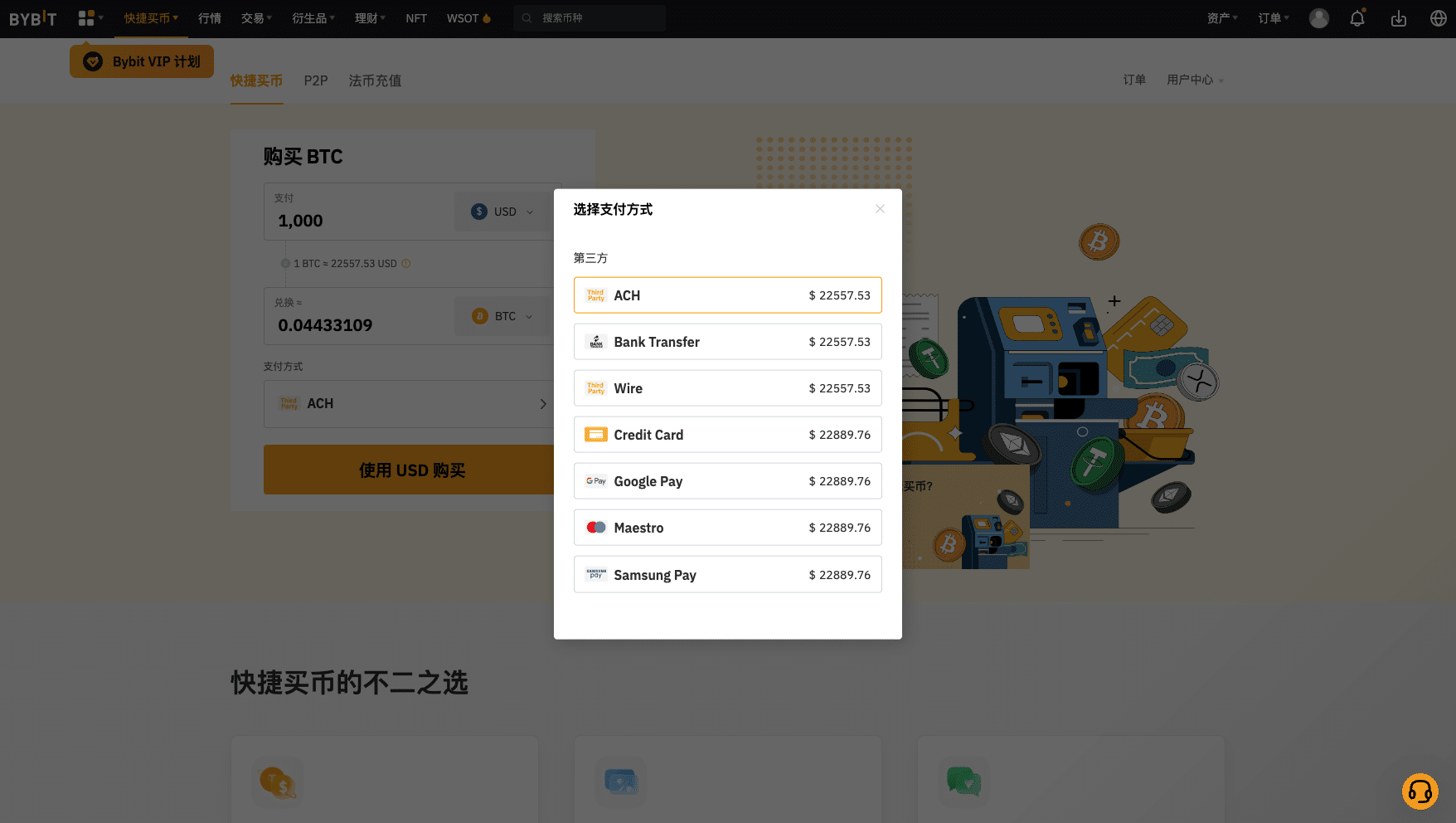Click the 1 BTC ≈ 22557.53 USD text
The image size is (1456, 823).
pyautogui.click(x=345, y=264)
